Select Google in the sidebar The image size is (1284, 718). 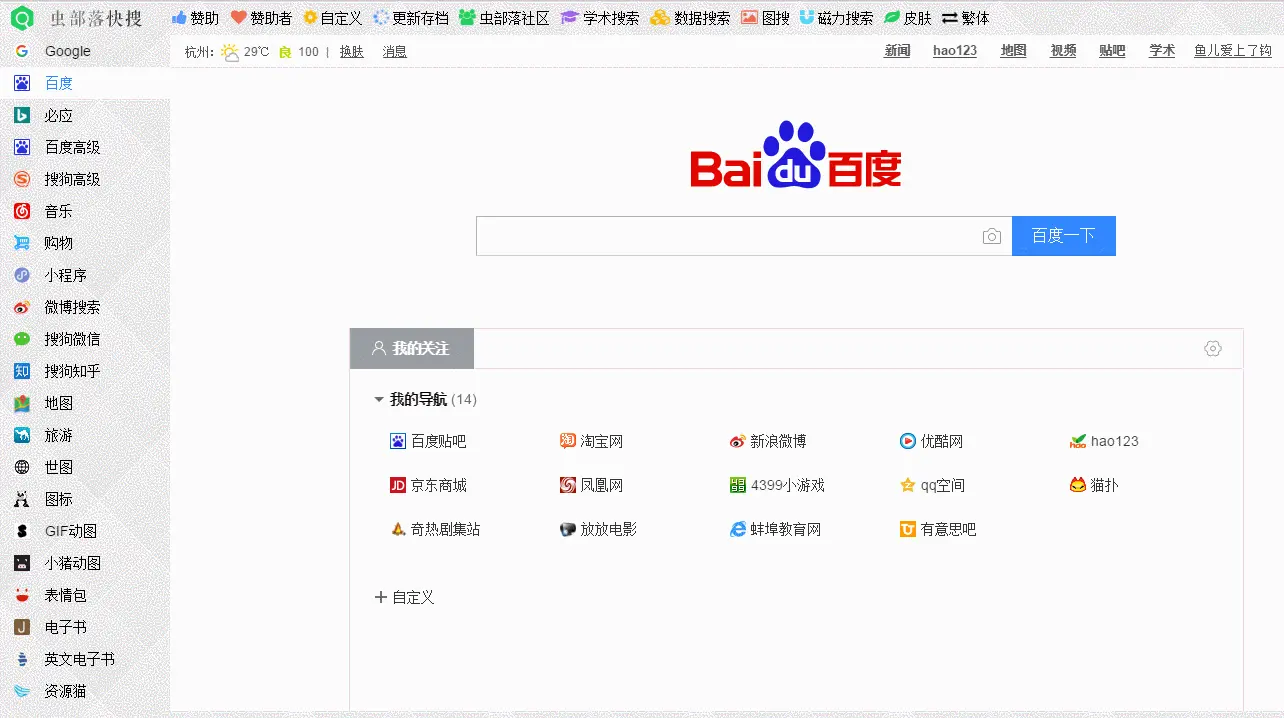[85, 51]
